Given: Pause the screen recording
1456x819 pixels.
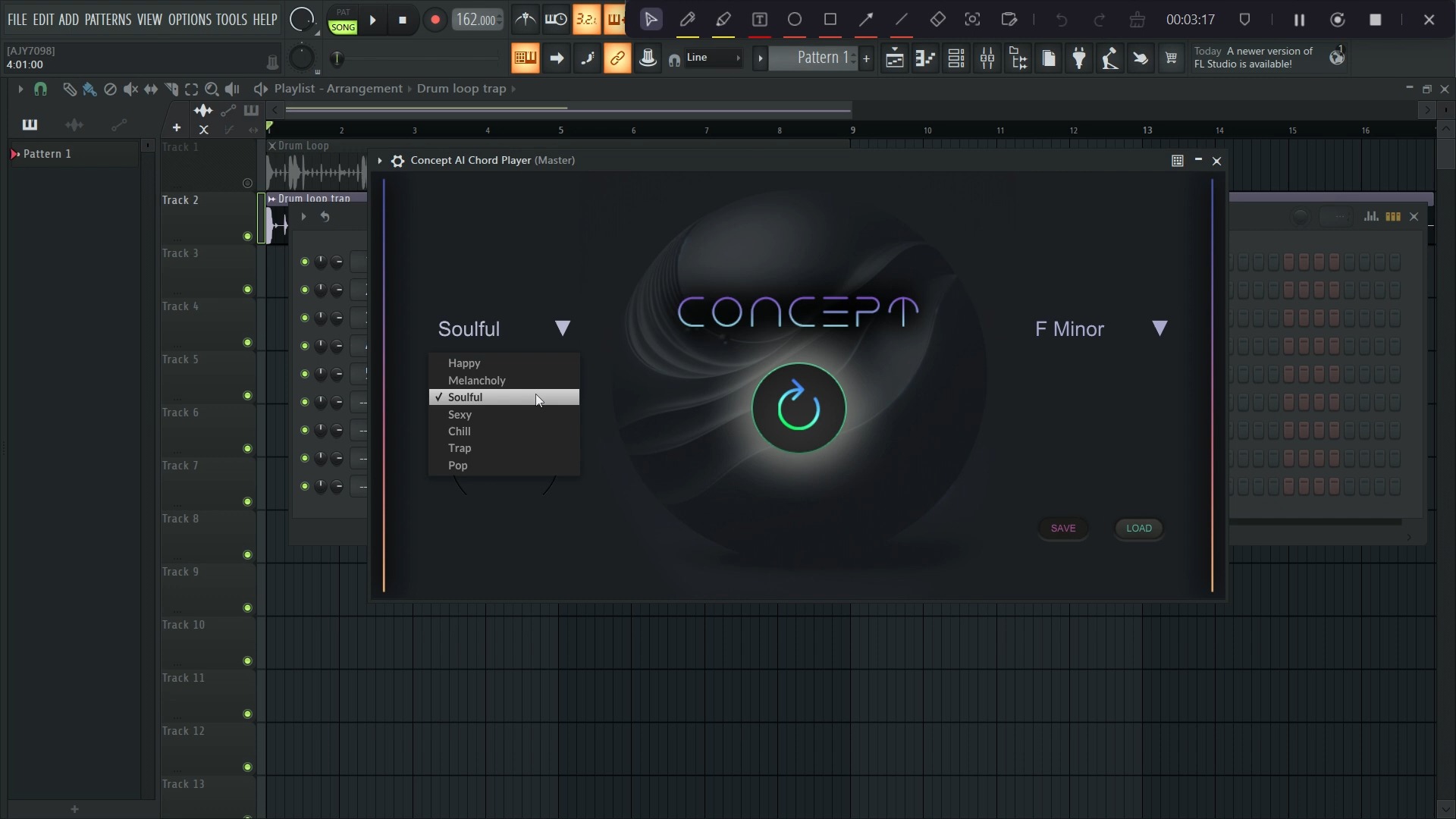Looking at the screenshot, I should [1299, 20].
